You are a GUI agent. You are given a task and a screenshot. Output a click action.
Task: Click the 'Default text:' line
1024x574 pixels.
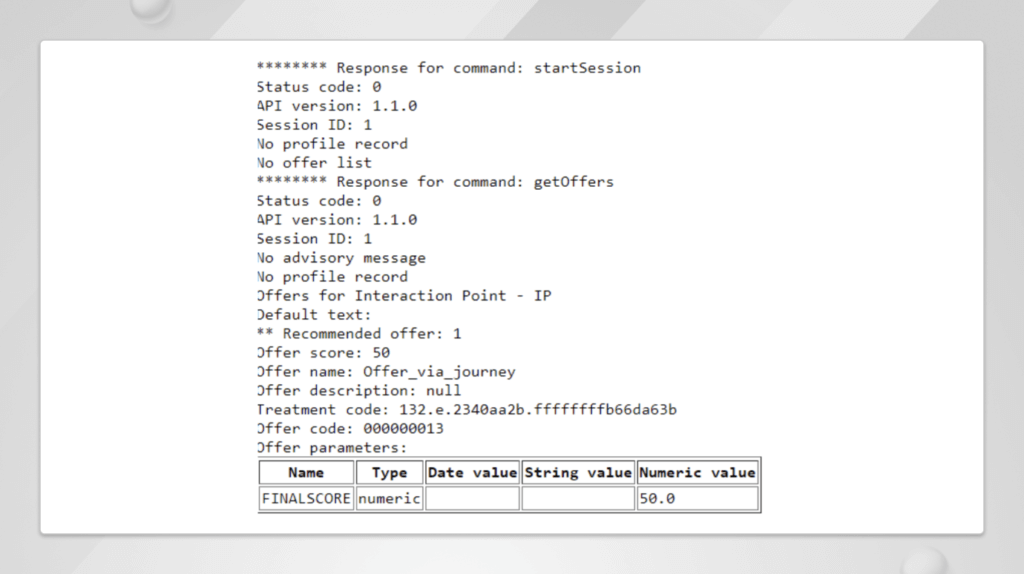pos(314,315)
